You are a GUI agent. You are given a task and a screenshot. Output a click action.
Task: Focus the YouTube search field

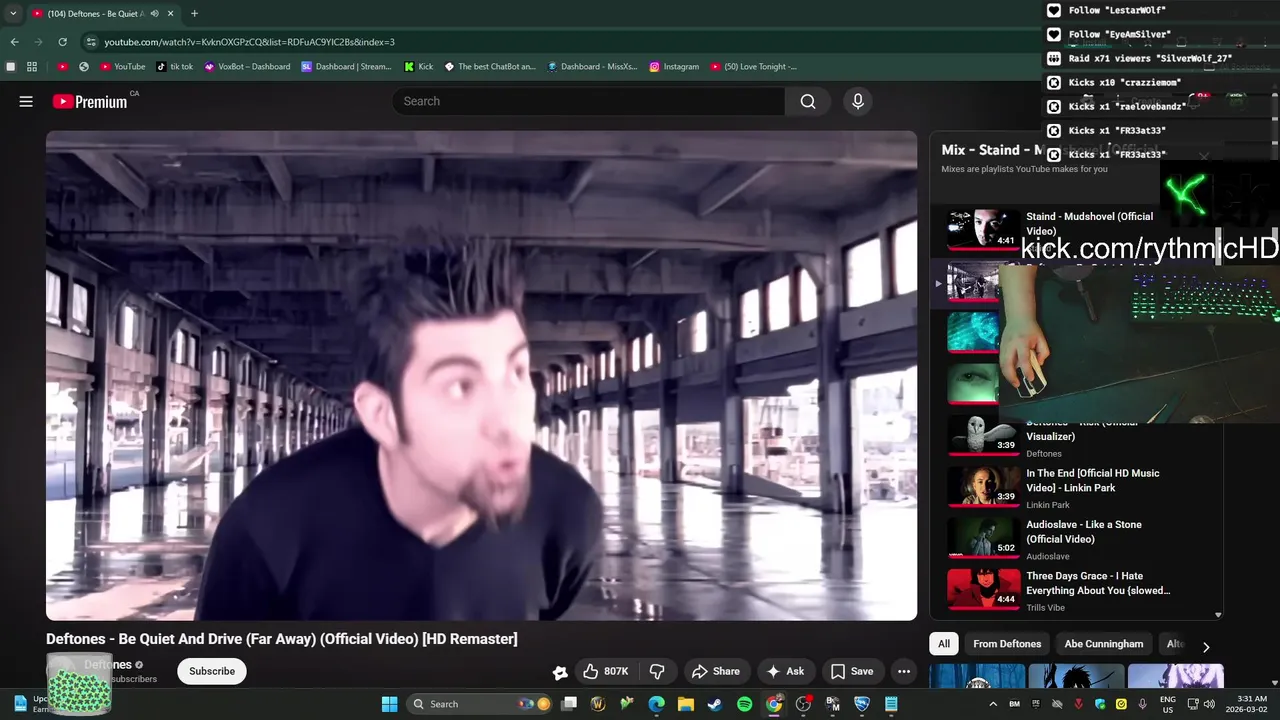pyautogui.click(x=590, y=101)
